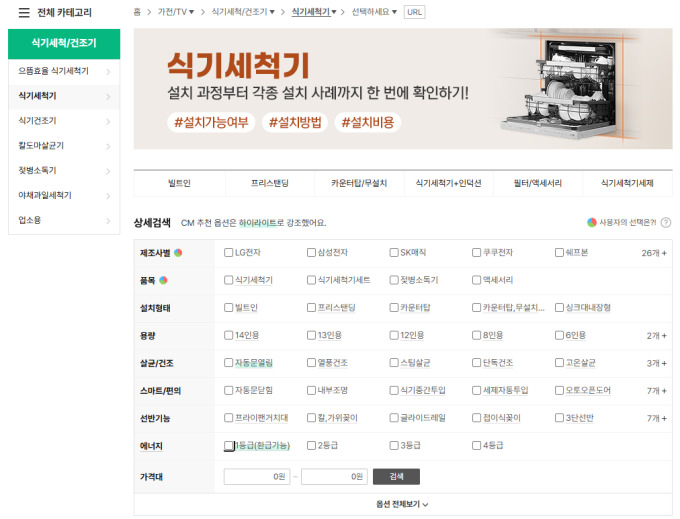This screenshot has width=680, height=519.
Task: Click the colored pie icon beside 제조사별
Action: pos(178,252)
